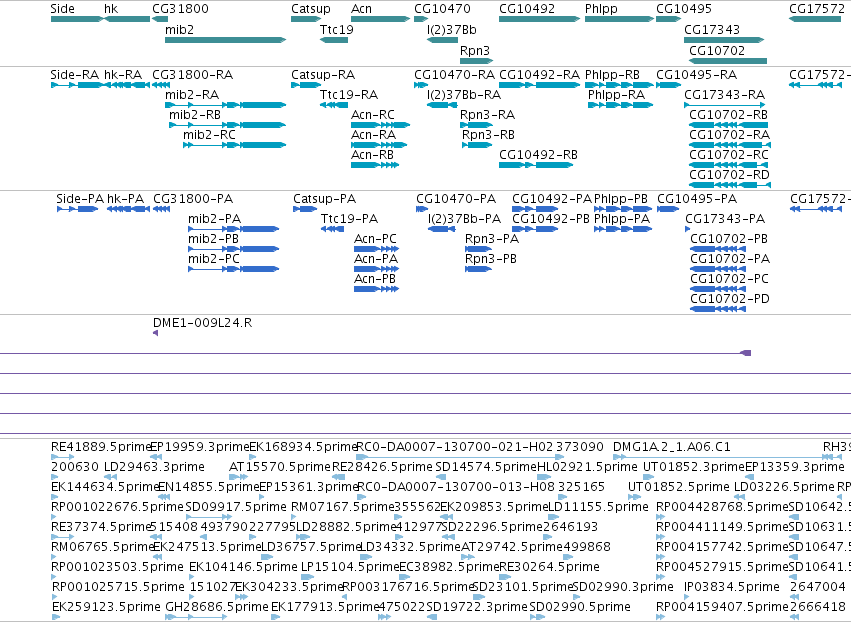This screenshot has height=622, width=851.
Task: Open the HL02921.5prime EST
Action: 544,477
